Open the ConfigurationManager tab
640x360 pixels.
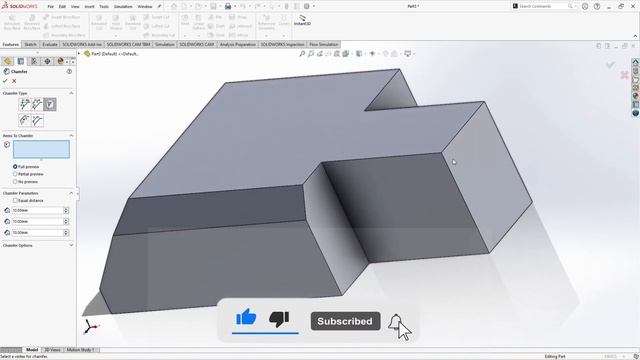click(x=34, y=61)
